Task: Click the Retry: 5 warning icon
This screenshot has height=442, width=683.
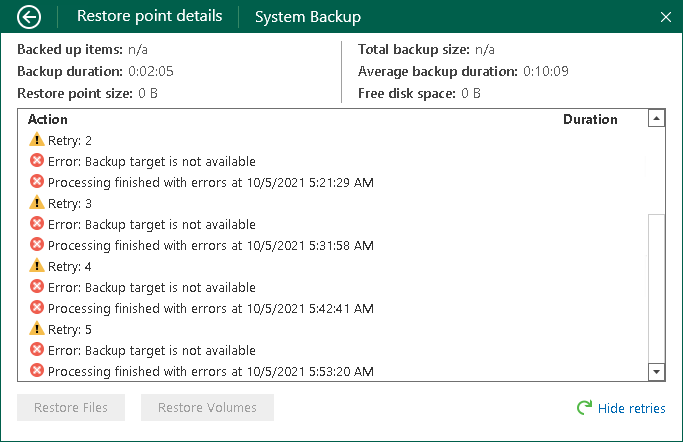Action: point(37,329)
